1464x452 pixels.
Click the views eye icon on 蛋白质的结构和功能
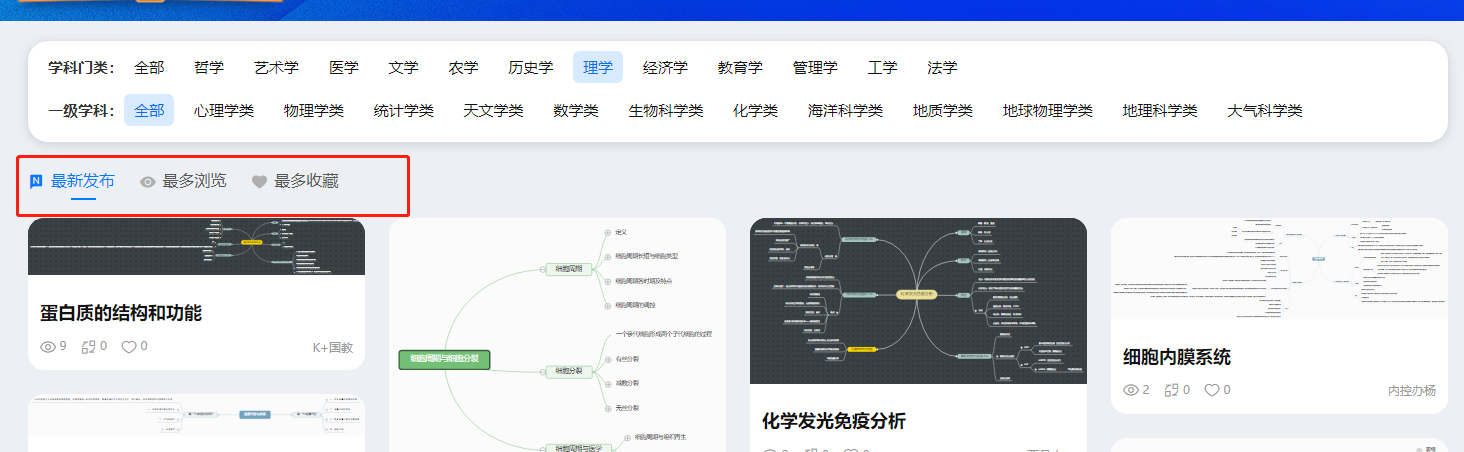48,347
